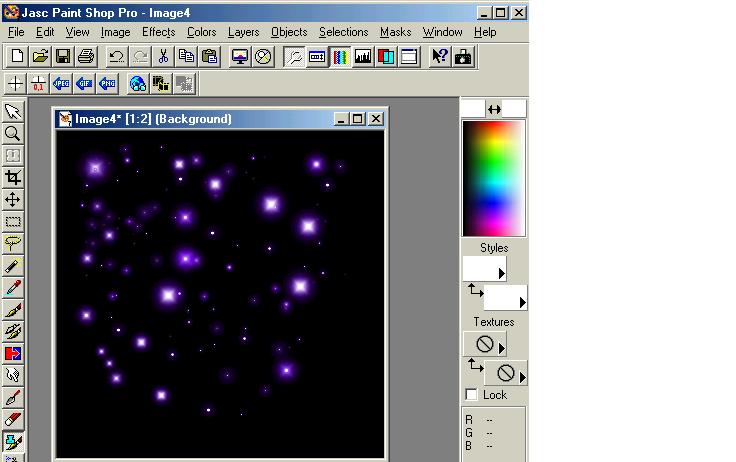Screen dimensions: 736x462
Task: Swap foreground and background styles arrow
Action: [x=475, y=291]
